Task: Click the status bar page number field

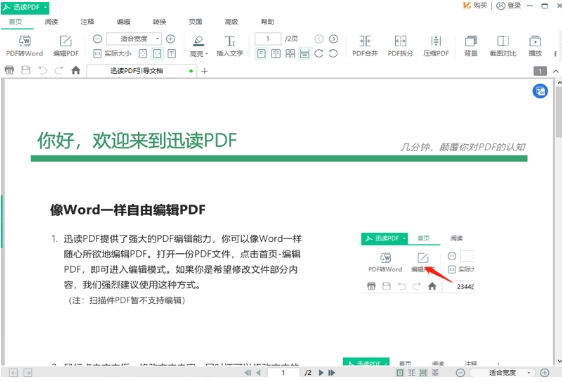Action: [283, 373]
